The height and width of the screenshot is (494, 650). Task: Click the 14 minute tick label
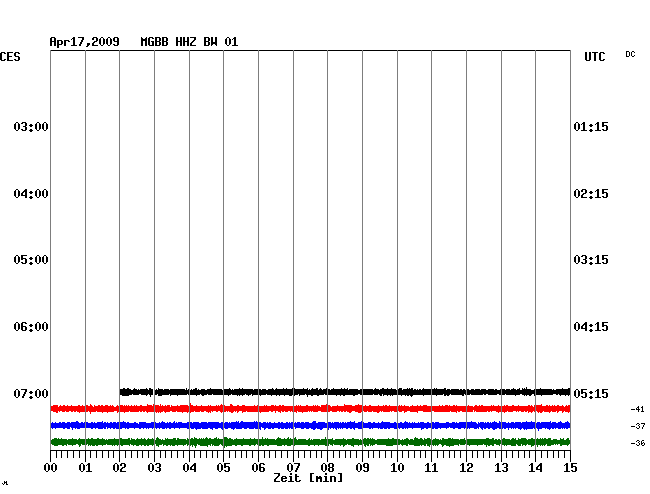pyautogui.click(x=536, y=468)
